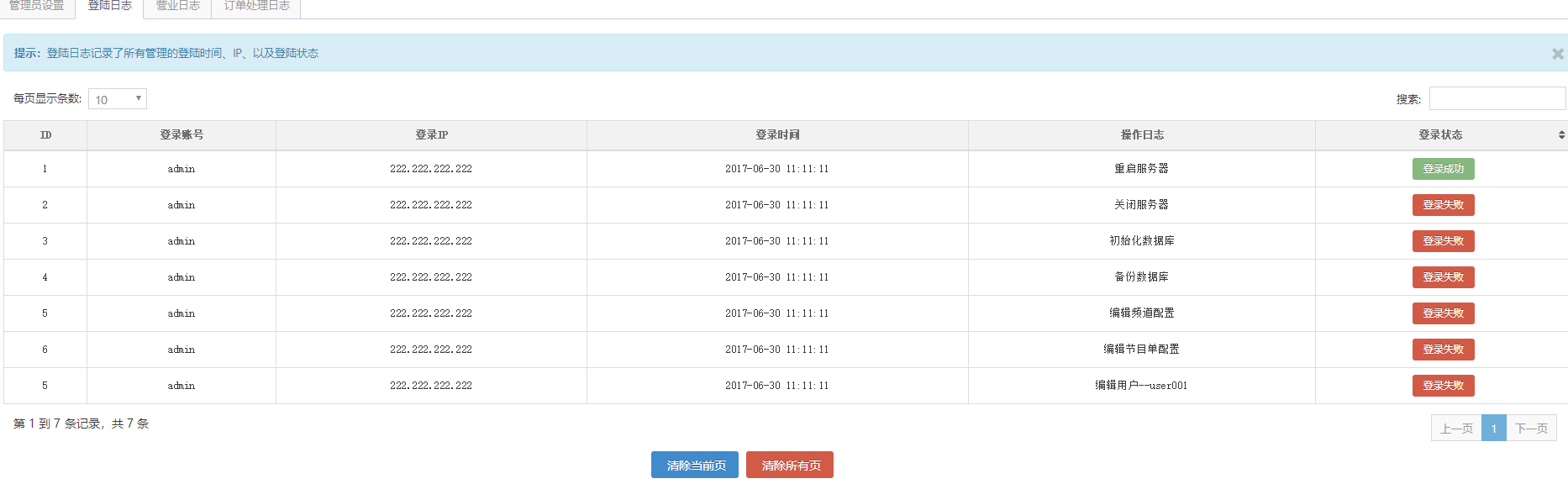Click login time in 编辑节目单配置 row
This screenshot has height=484, width=1568.
[x=777, y=350]
